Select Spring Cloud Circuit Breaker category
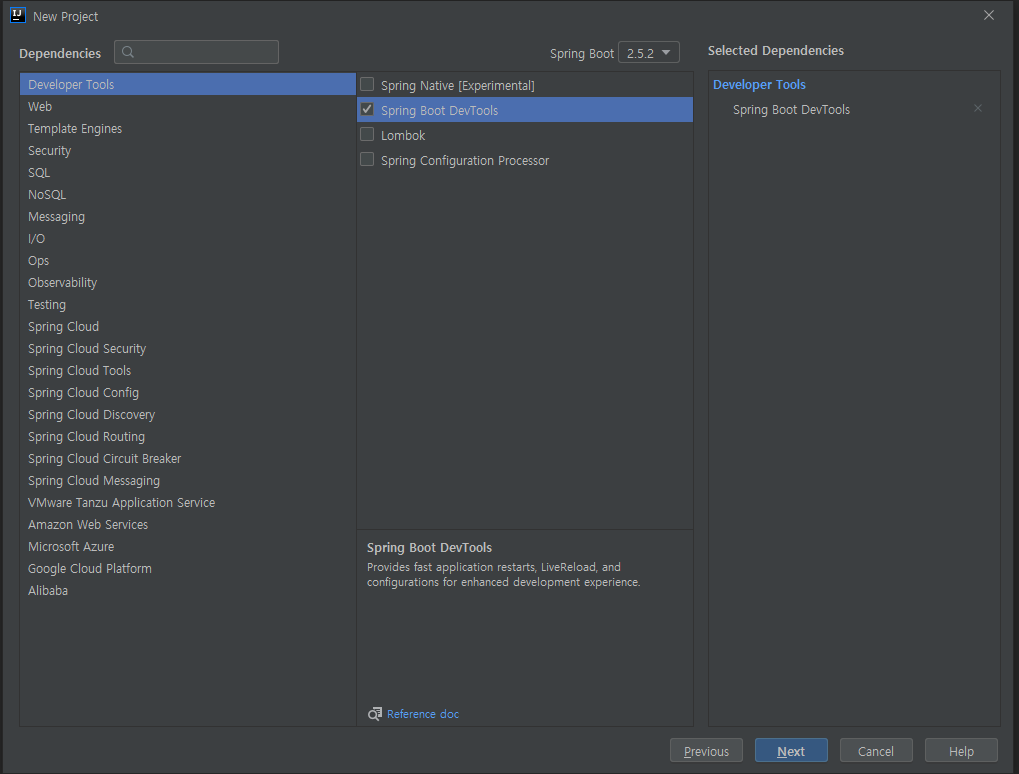 [188, 459]
